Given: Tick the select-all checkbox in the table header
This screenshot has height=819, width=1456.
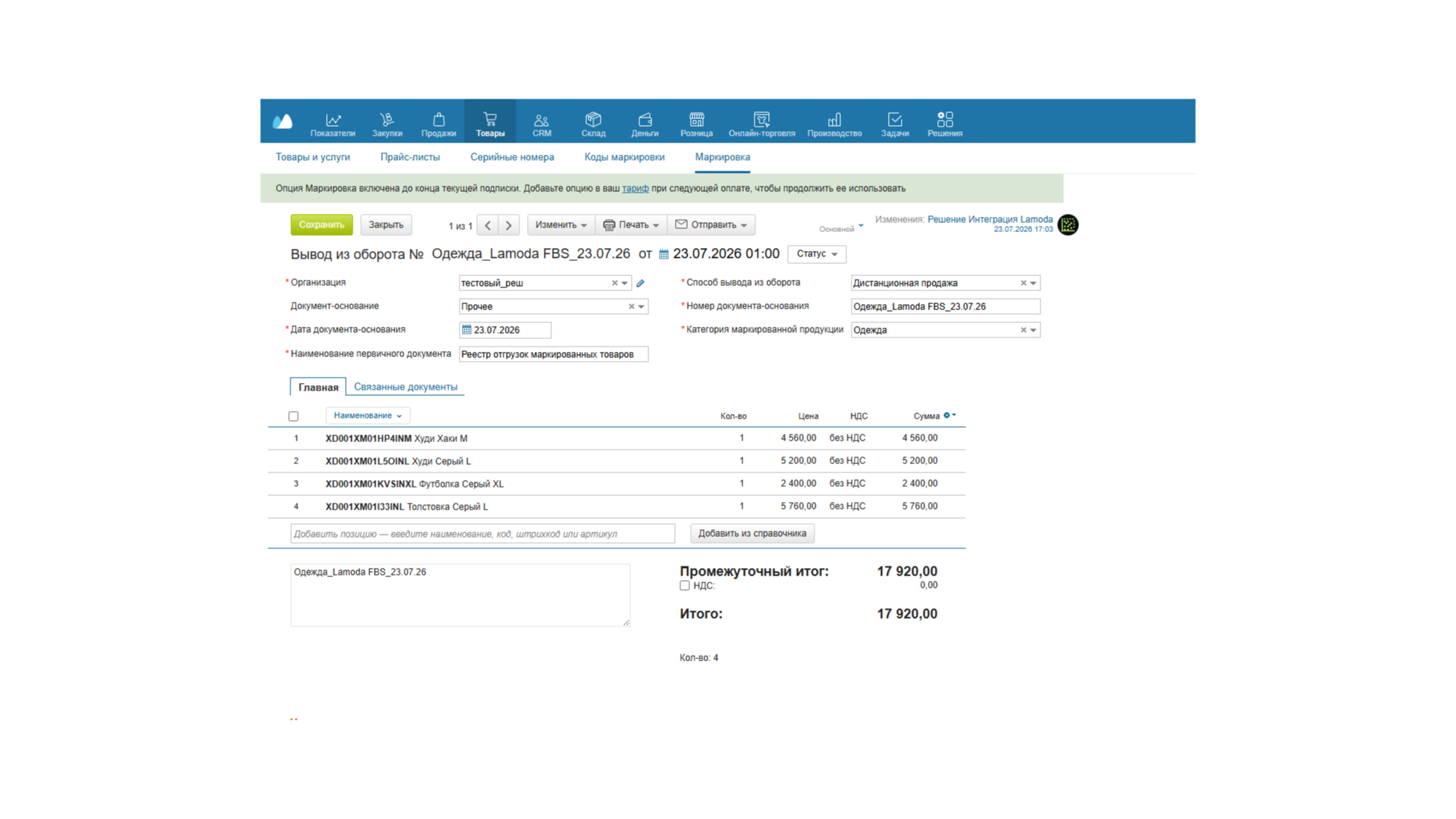Looking at the screenshot, I should pos(293,416).
